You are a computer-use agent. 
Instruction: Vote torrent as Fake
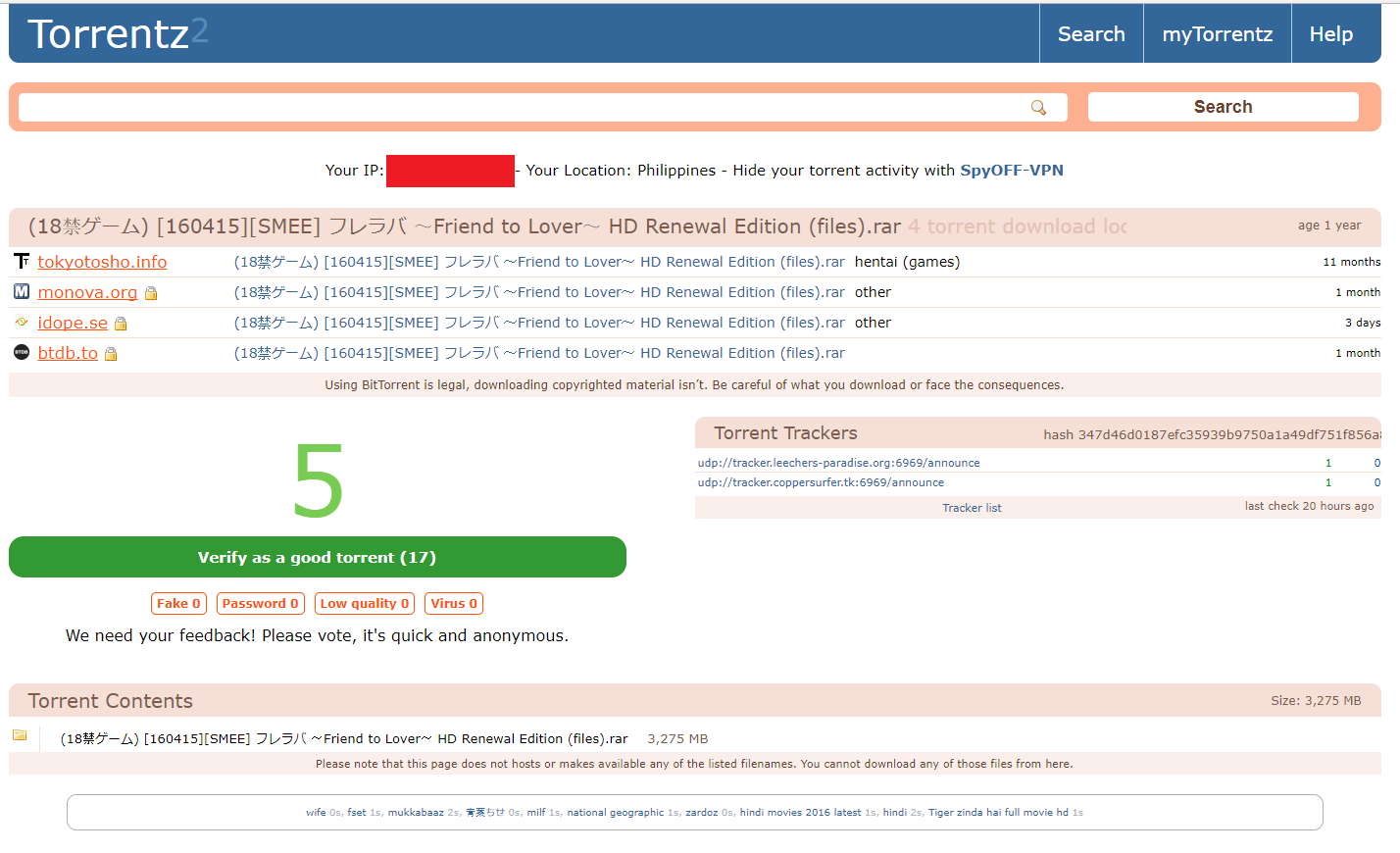178,604
